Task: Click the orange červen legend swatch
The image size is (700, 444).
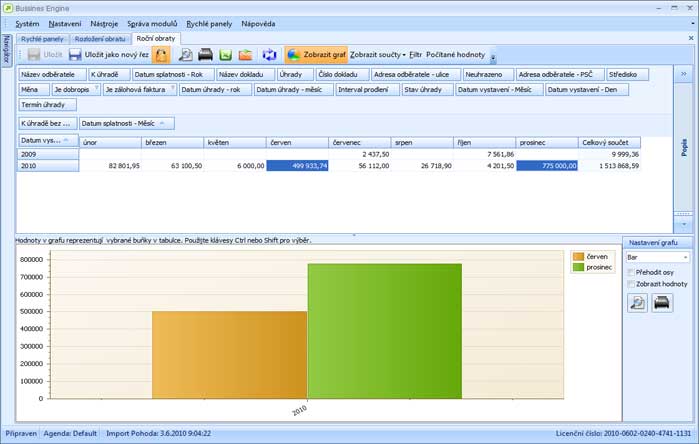Action: coord(577,257)
